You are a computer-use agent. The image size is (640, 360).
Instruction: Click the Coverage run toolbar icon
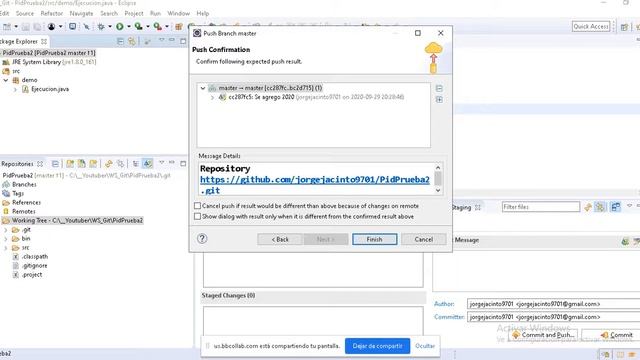(x=139, y=27)
